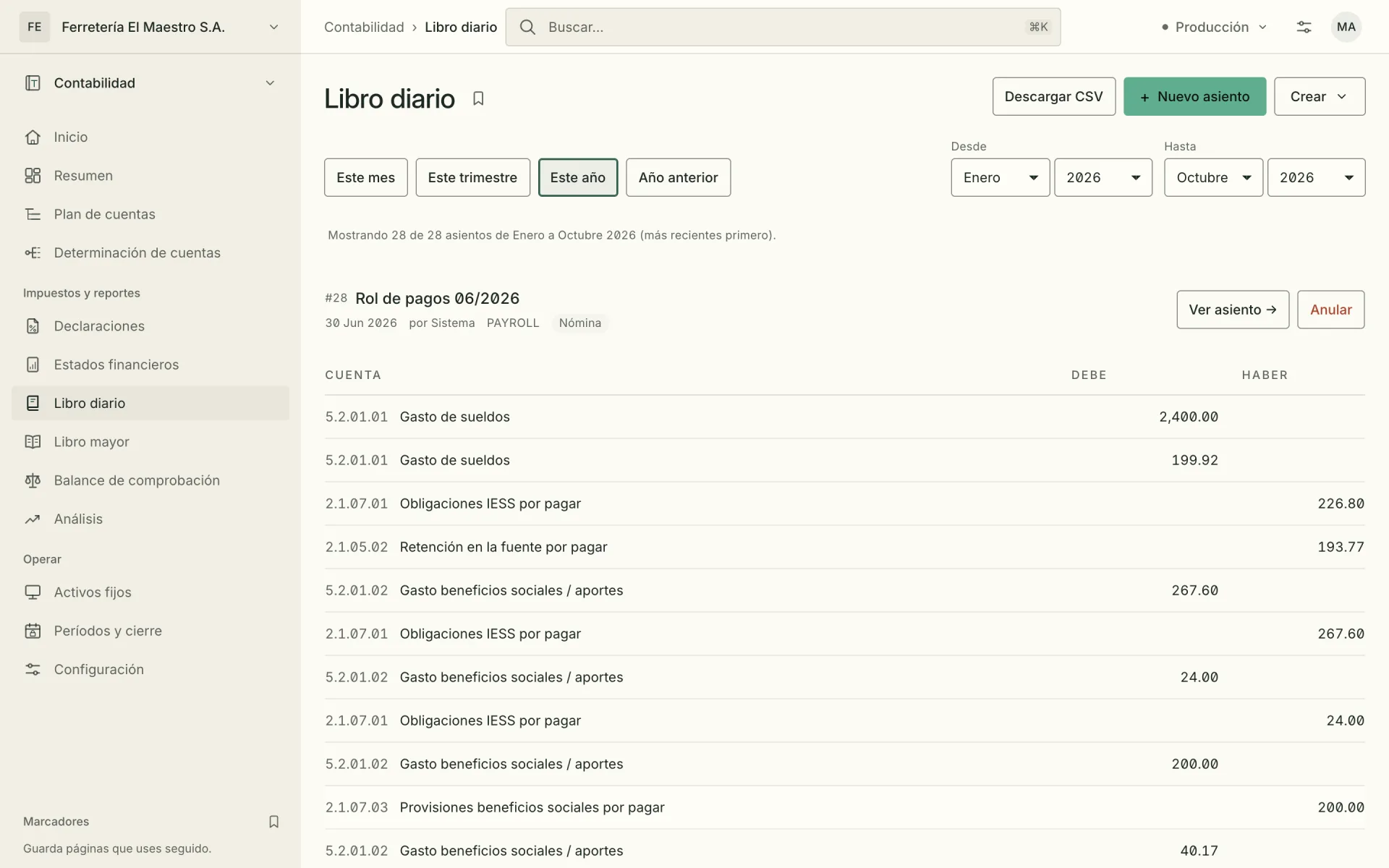
Task: Click the Declaraciones document icon
Action: 33,326
